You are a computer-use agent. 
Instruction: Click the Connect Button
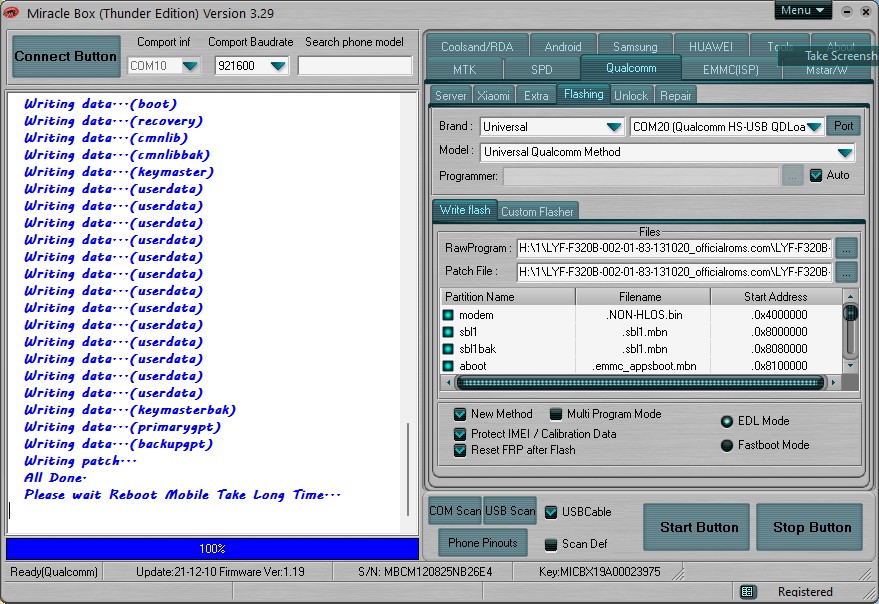pos(66,57)
